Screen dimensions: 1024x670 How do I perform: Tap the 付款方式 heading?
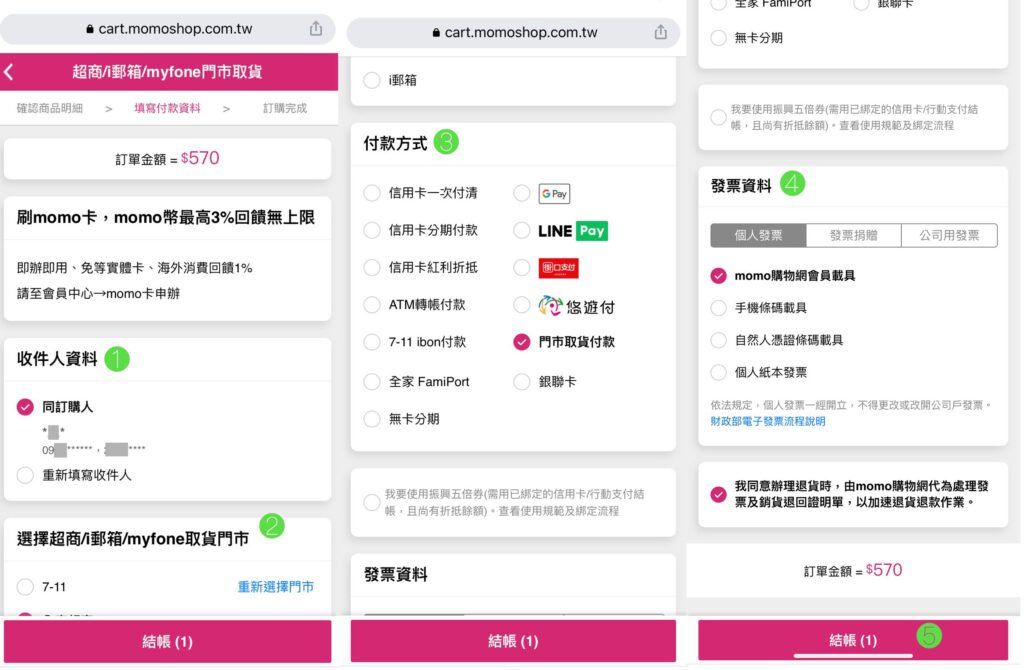(395, 143)
